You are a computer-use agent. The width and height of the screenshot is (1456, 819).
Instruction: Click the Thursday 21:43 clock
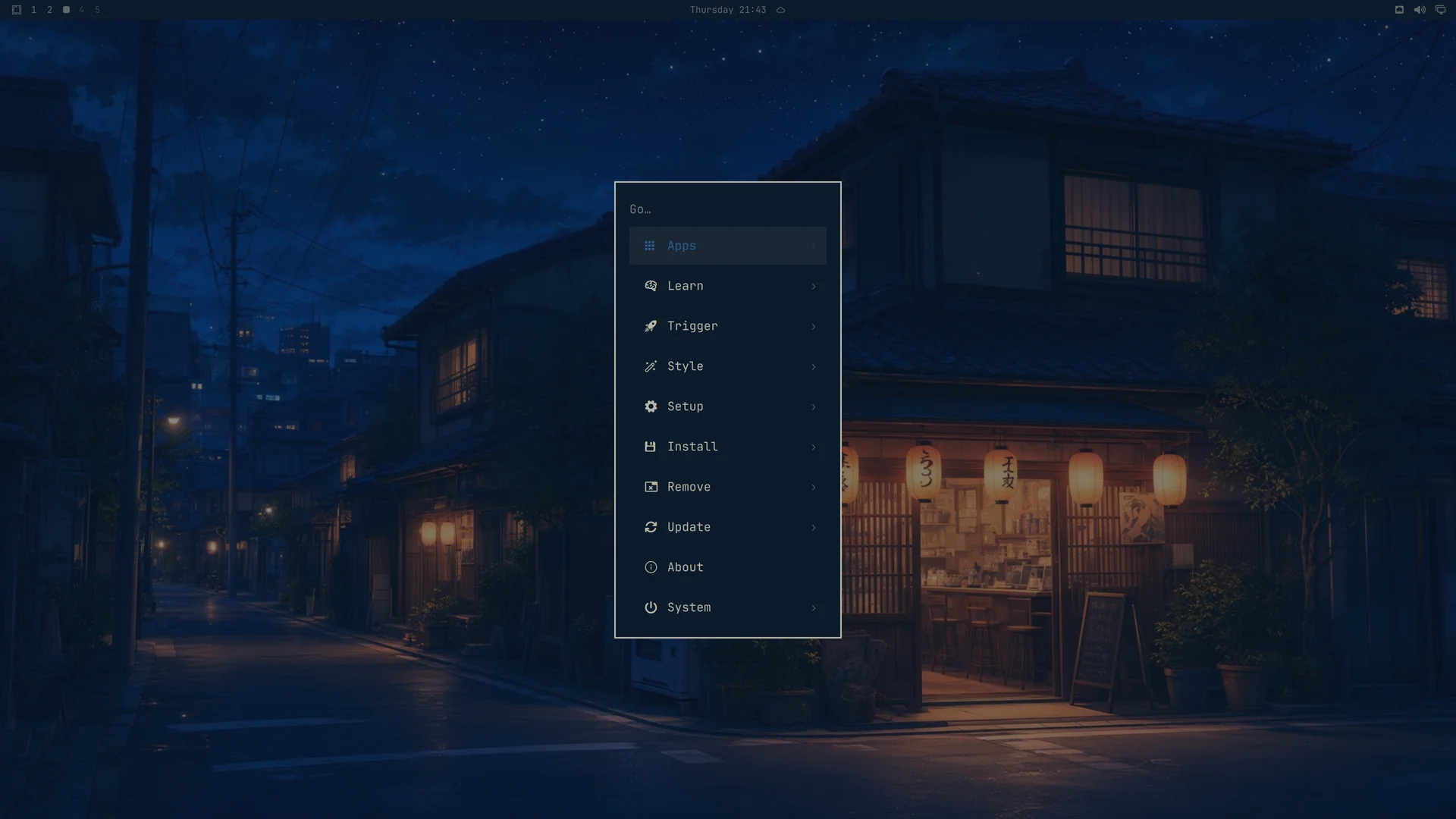coord(728,10)
